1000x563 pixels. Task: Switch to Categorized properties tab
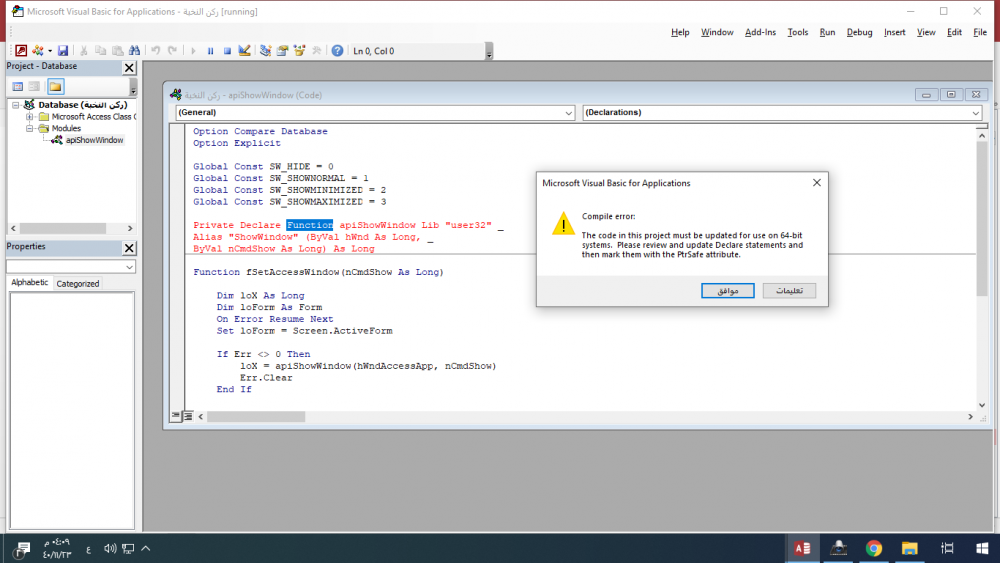(78, 284)
